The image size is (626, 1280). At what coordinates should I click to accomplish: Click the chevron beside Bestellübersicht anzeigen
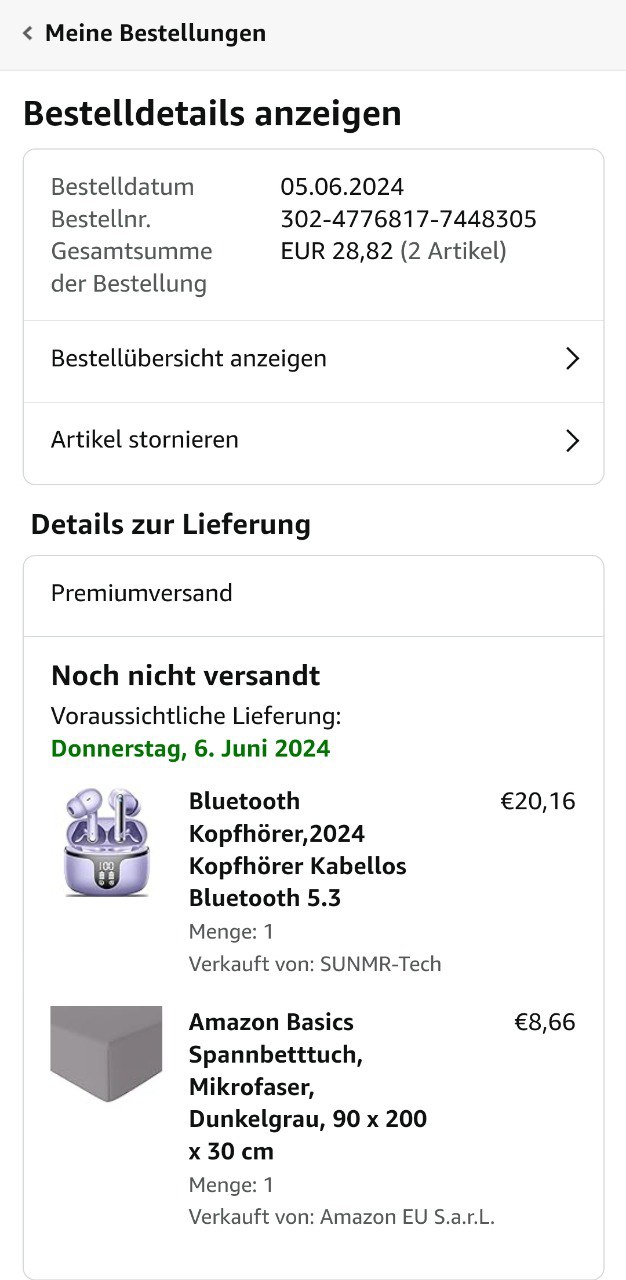[572, 359]
